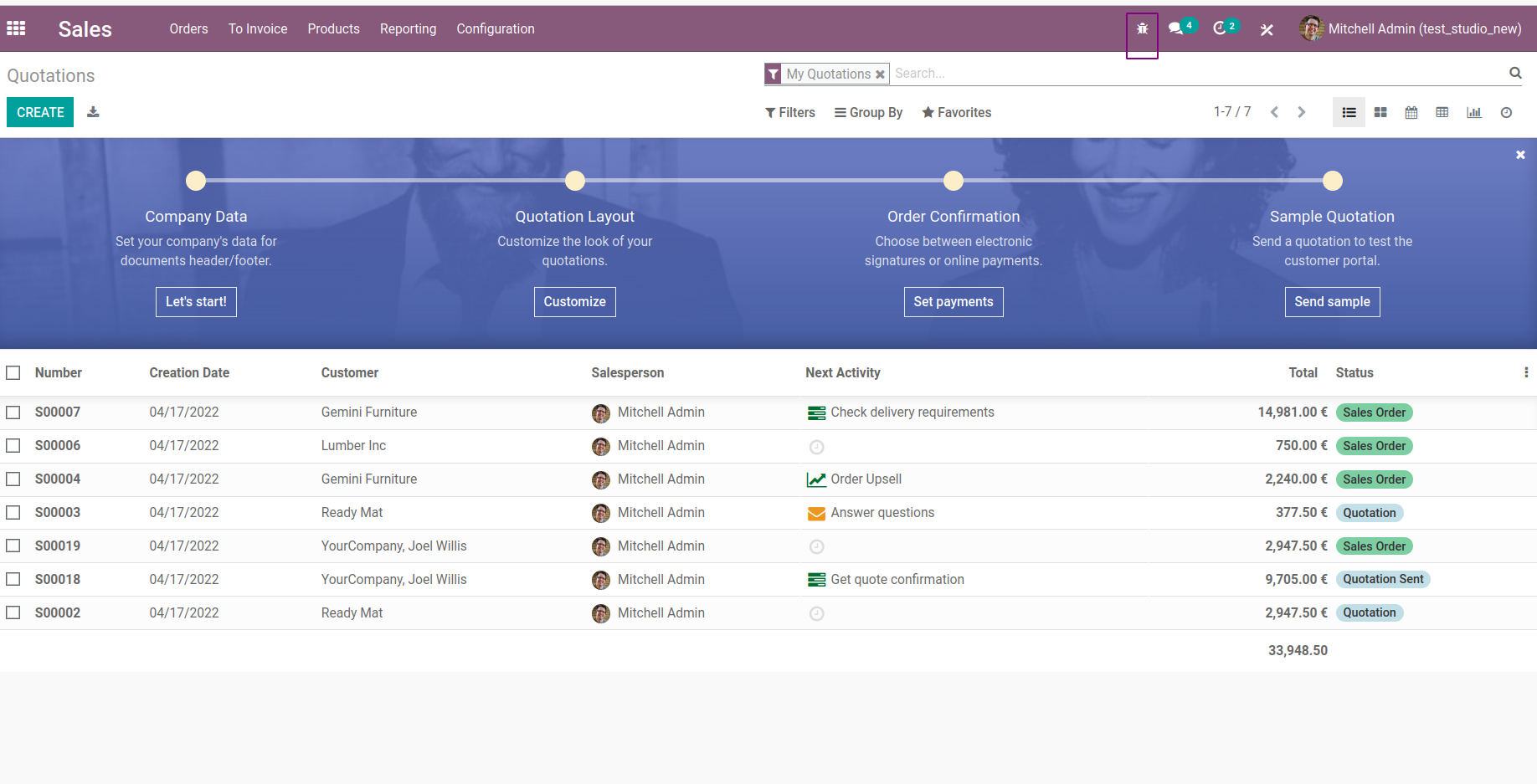Sort by Total column header

pos(1303,372)
